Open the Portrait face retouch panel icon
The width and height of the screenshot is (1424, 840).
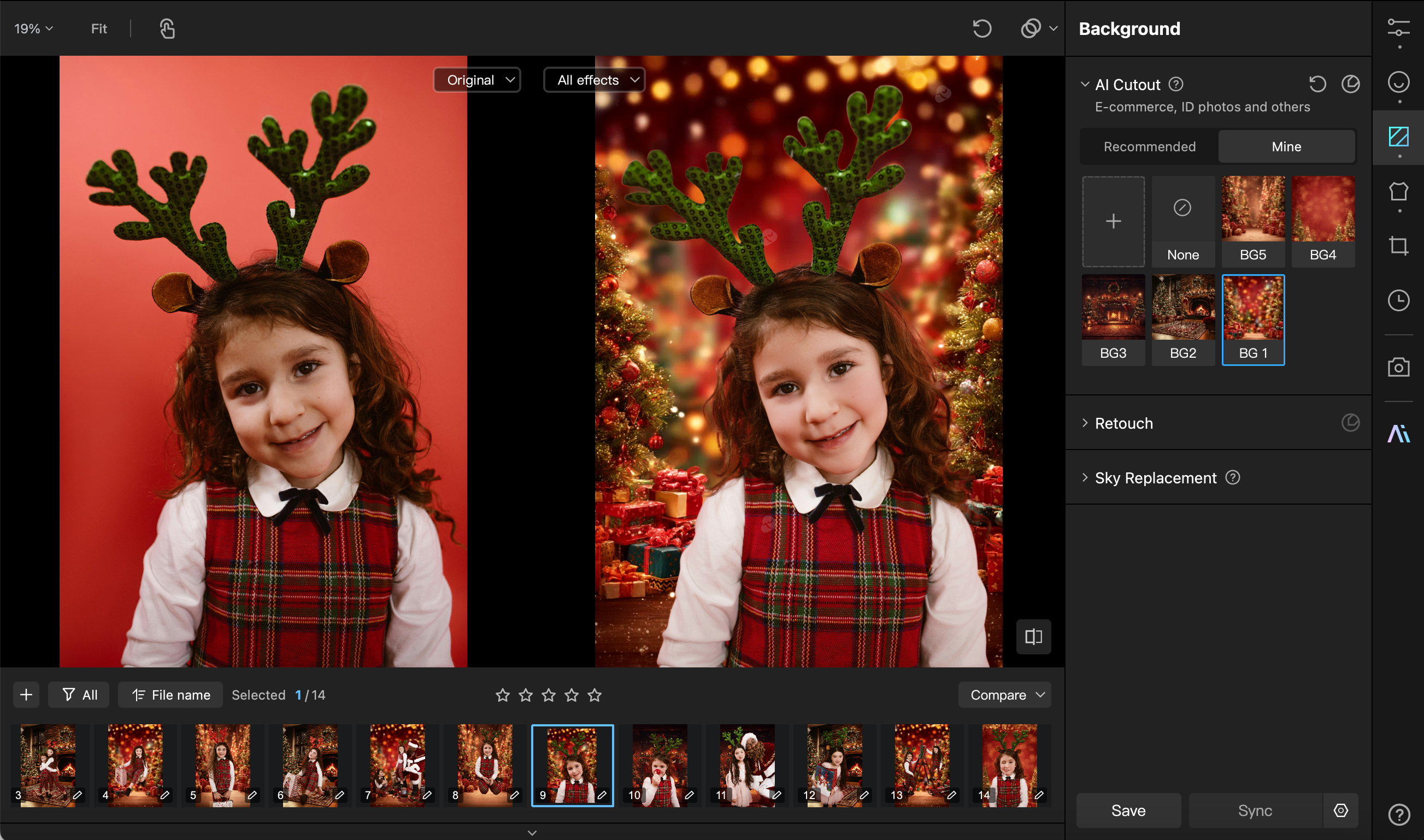click(1398, 82)
